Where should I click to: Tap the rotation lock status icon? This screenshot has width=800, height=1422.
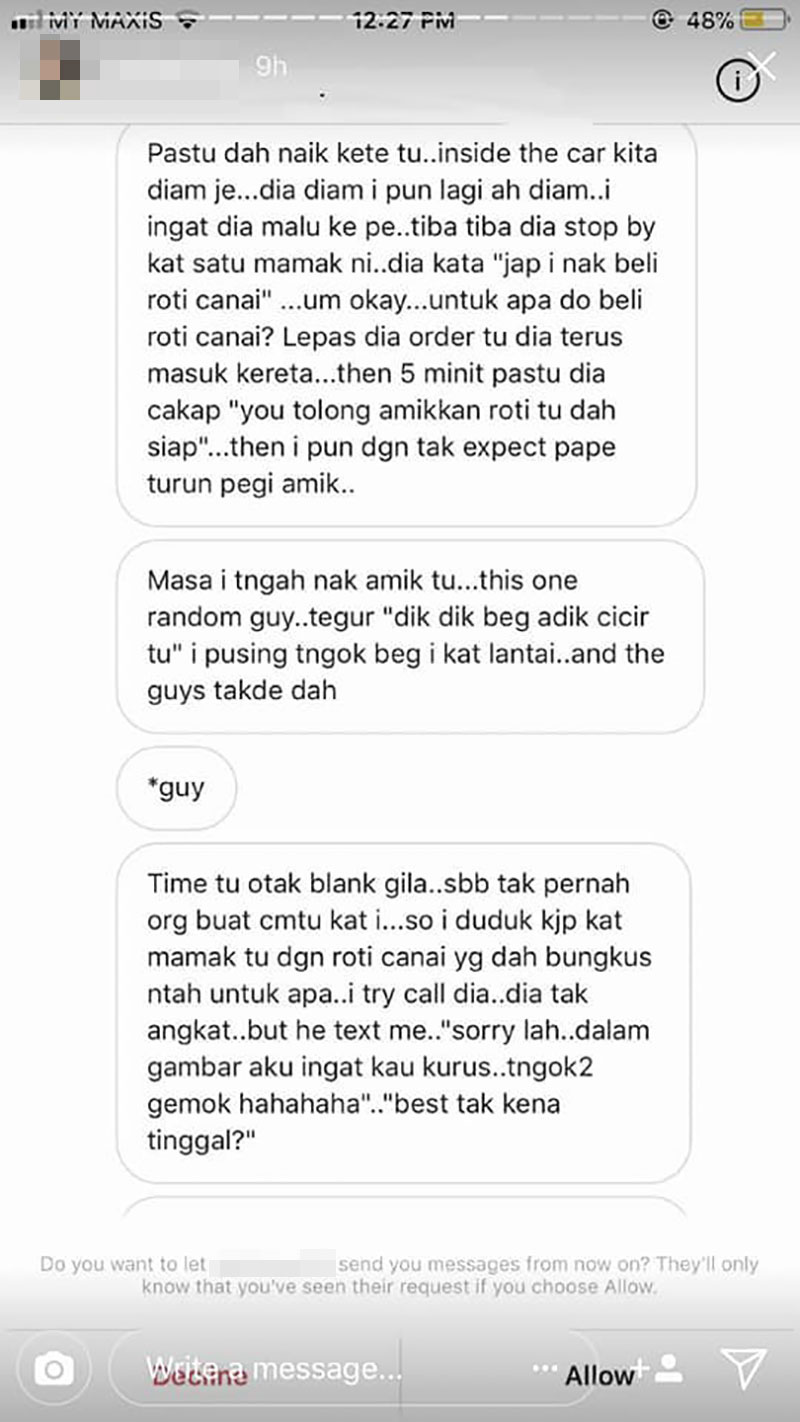point(660,20)
